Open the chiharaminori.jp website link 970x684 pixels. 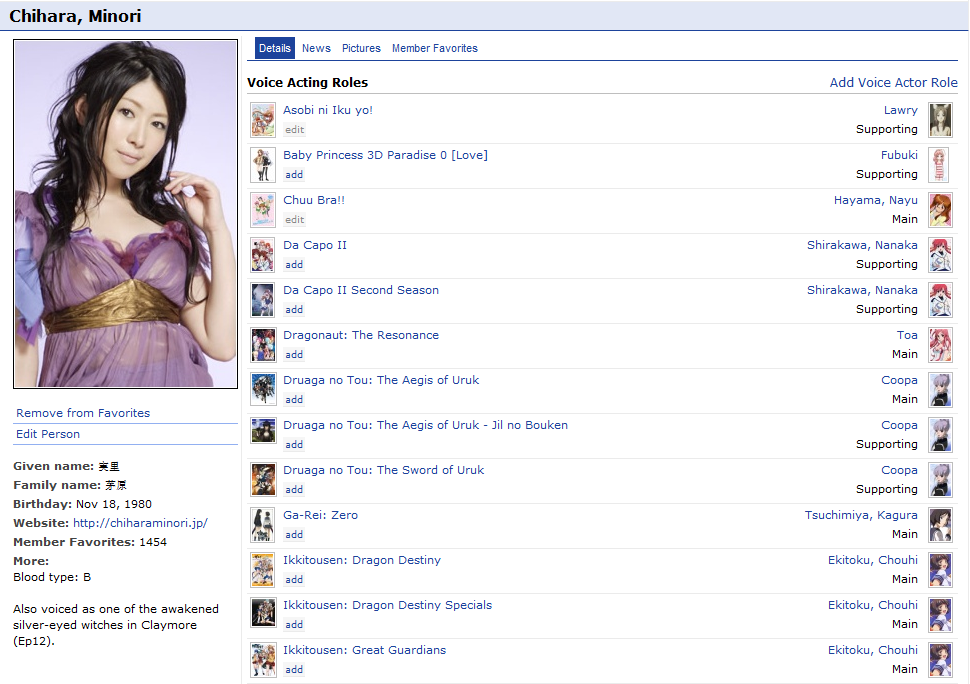click(140, 523)
